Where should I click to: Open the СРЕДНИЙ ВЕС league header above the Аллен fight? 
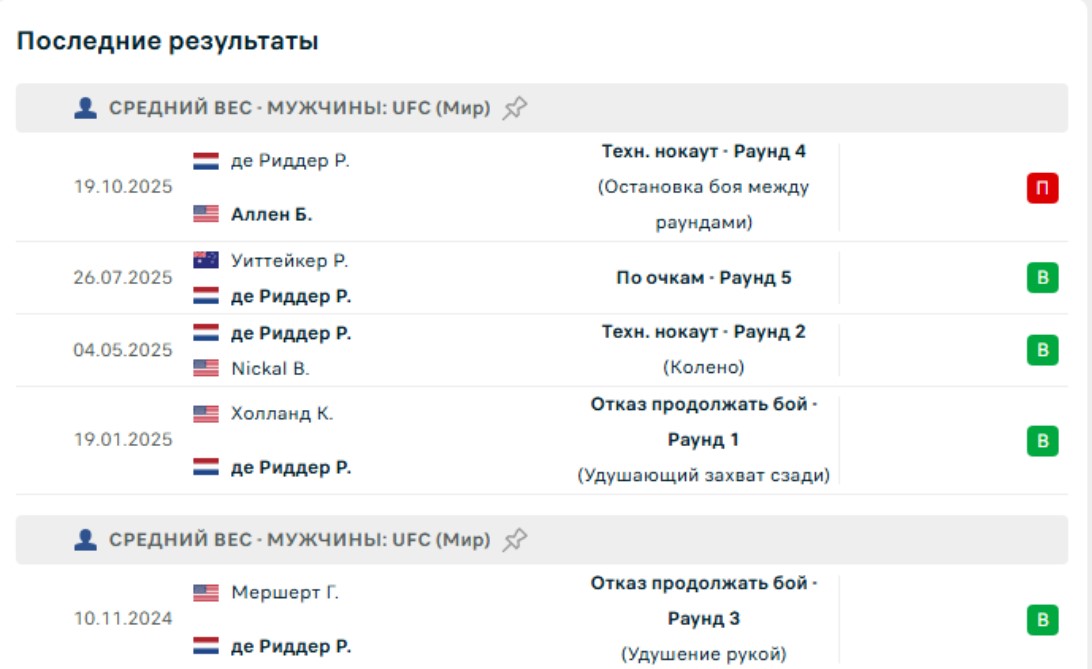pyautogui.click(x=299, y=108)
